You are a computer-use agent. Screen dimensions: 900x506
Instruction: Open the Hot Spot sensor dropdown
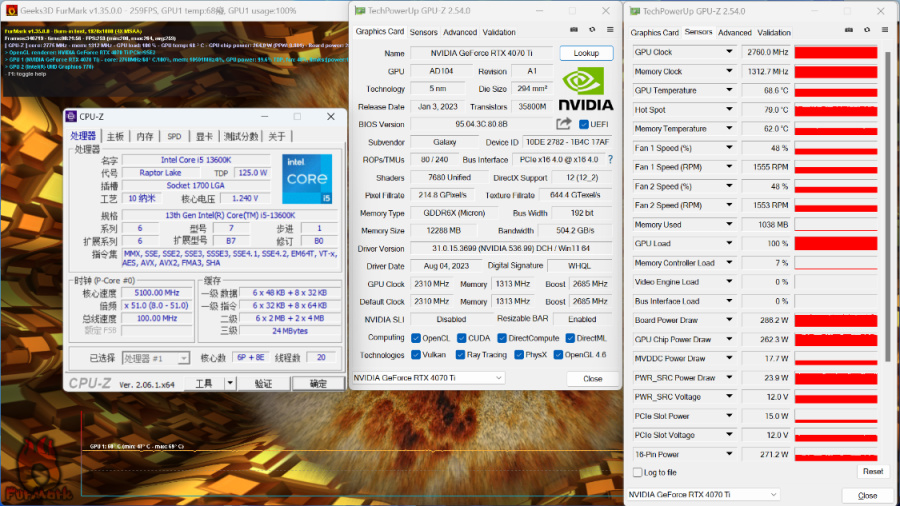click(729, 109)
